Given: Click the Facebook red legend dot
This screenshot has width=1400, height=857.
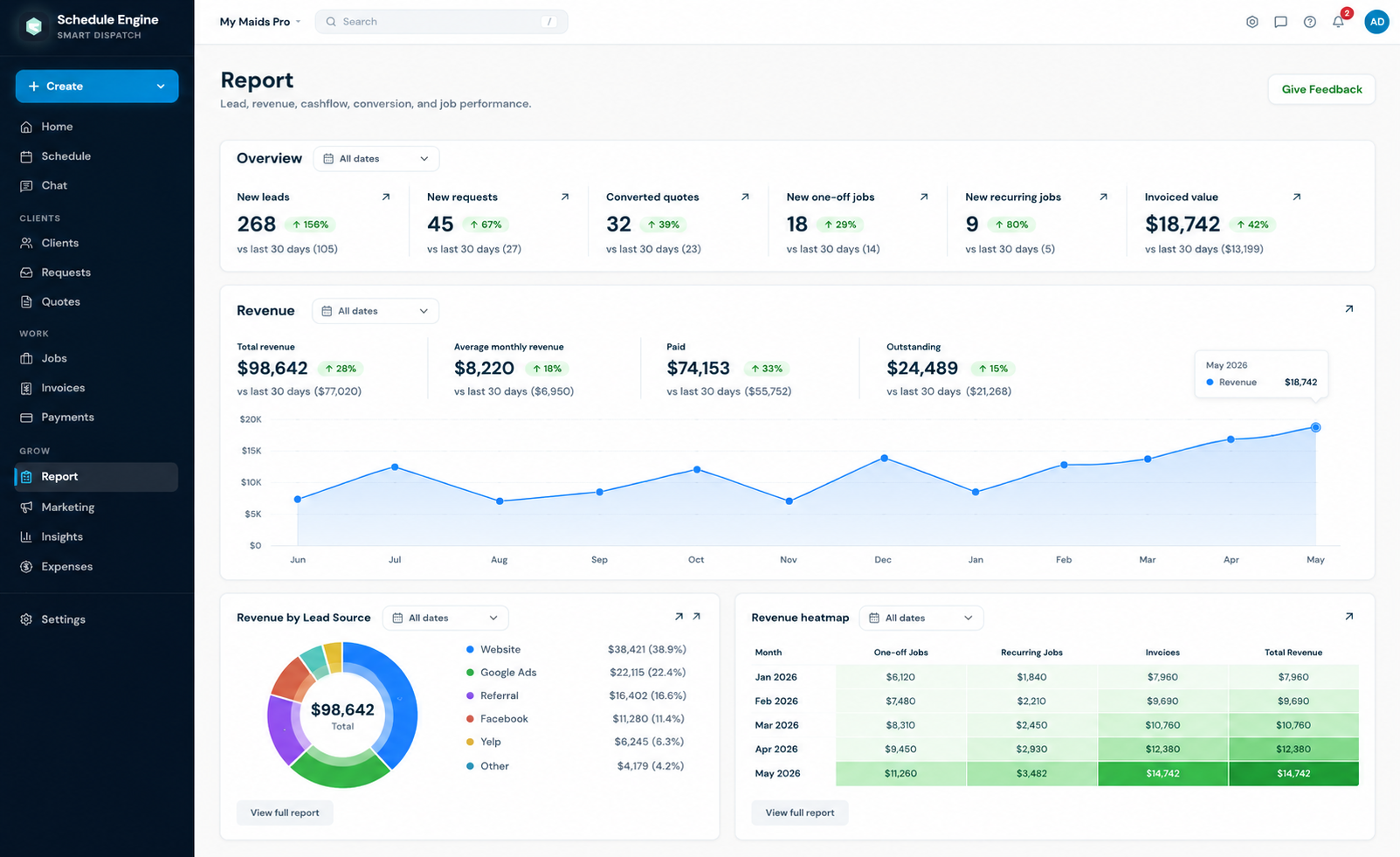Looking at the screenshot, I should [470, 719].
